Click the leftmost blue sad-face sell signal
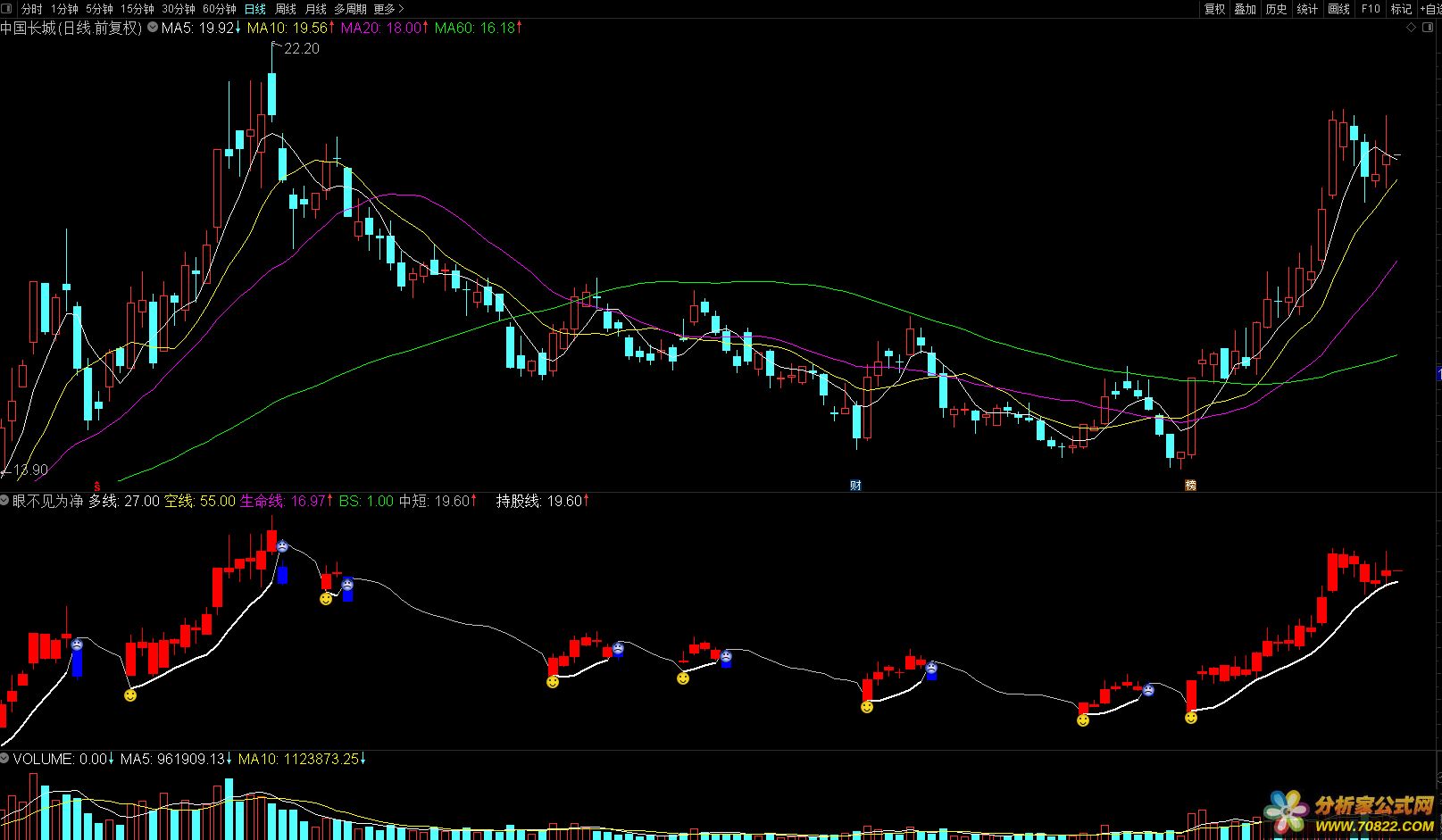The height and width of the screenshot is (840, 1442). pos(77,644)
